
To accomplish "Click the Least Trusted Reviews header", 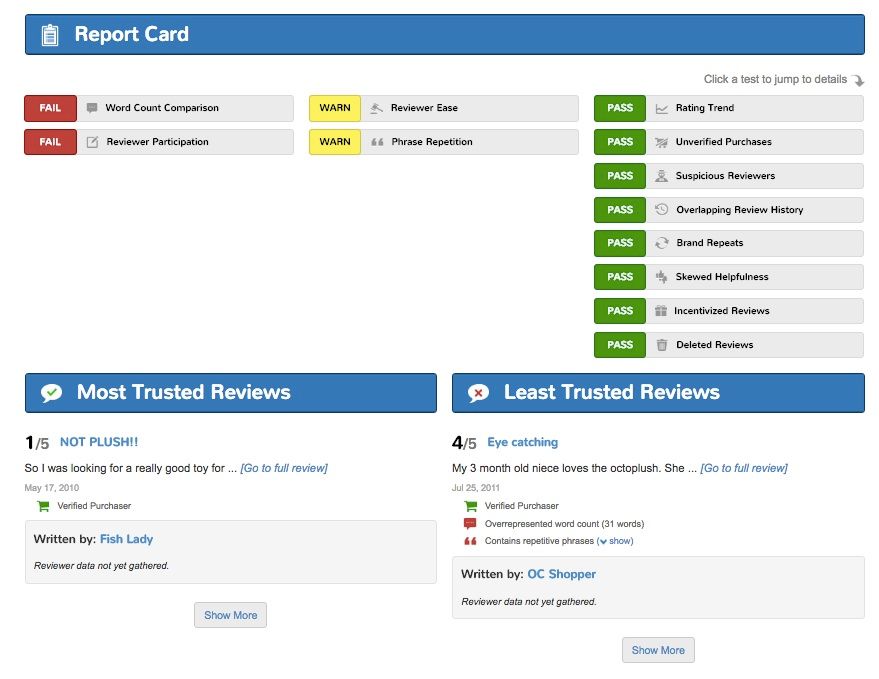I will [658, 393].
